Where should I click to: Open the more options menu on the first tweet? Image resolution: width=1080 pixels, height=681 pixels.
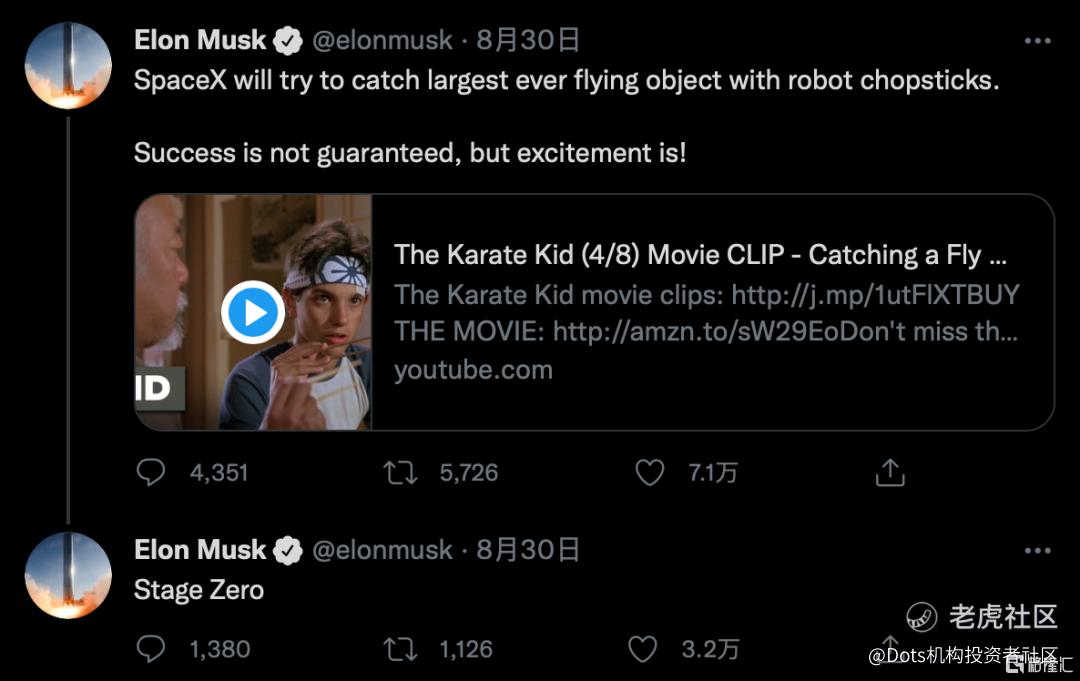(1038, 42)
